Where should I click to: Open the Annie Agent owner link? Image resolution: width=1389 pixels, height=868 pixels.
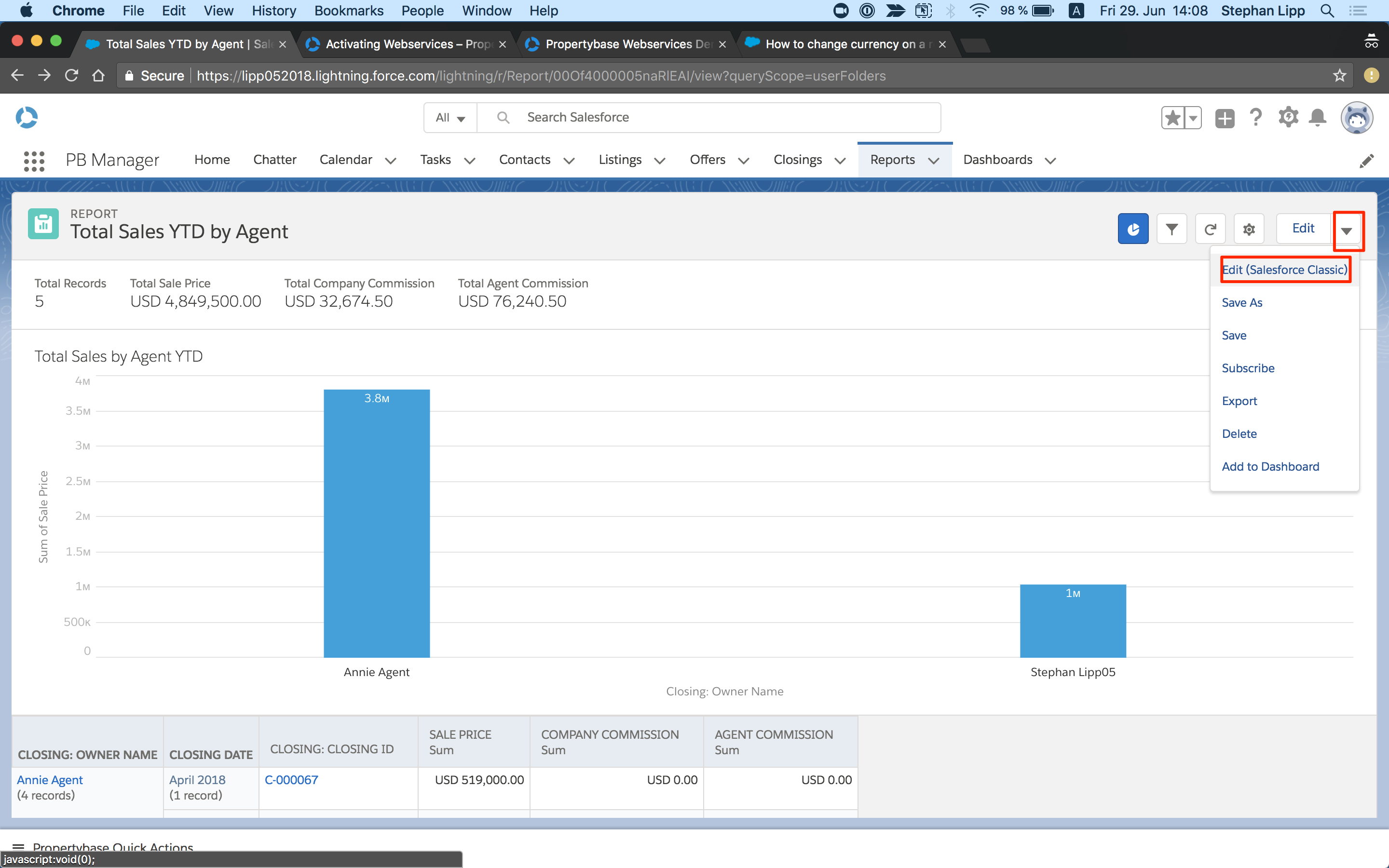pyautogui.click(x=50, y=780)
